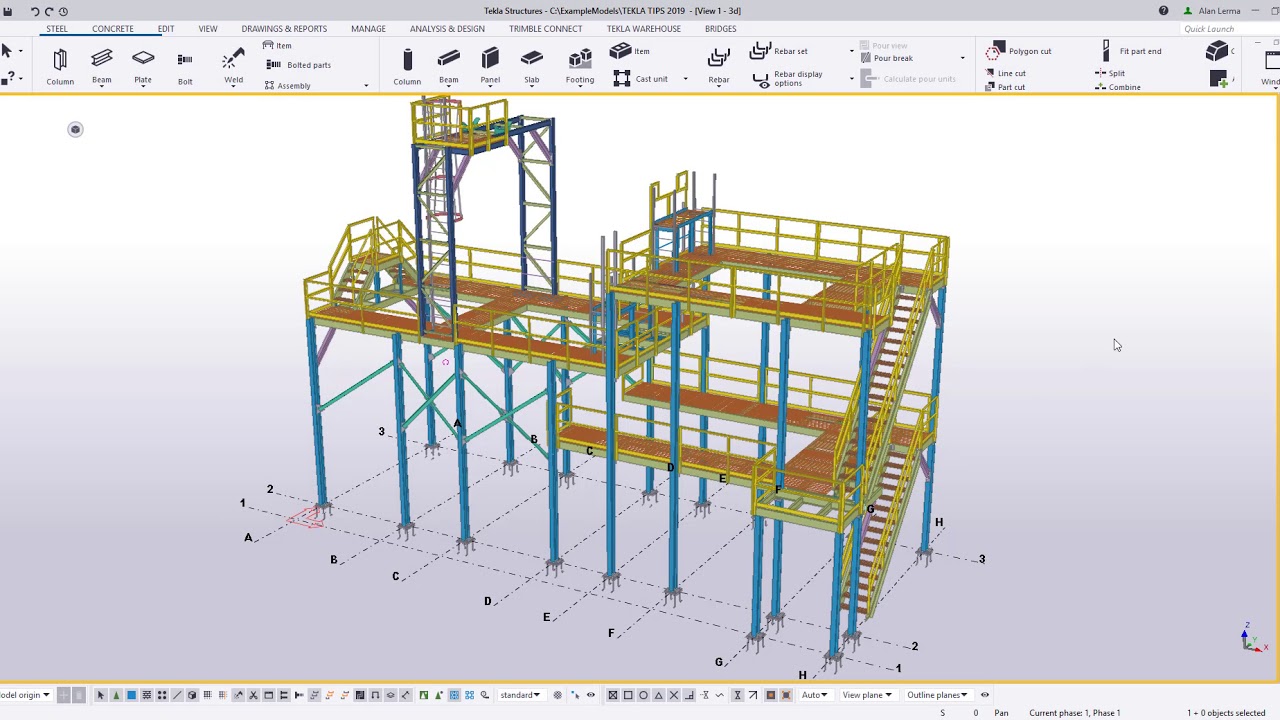Click the view cube icon in model view
This screenshot has height=720, width=1280.
tap(75, 129)
